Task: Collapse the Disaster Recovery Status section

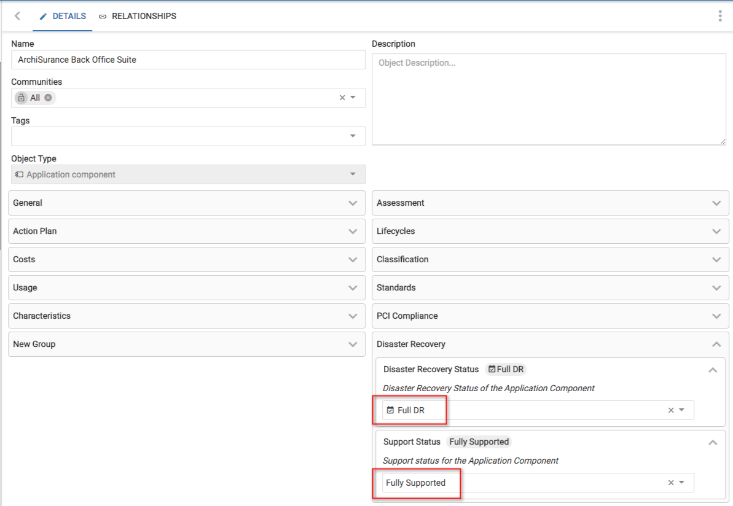Action: click(x=713, y=370)
